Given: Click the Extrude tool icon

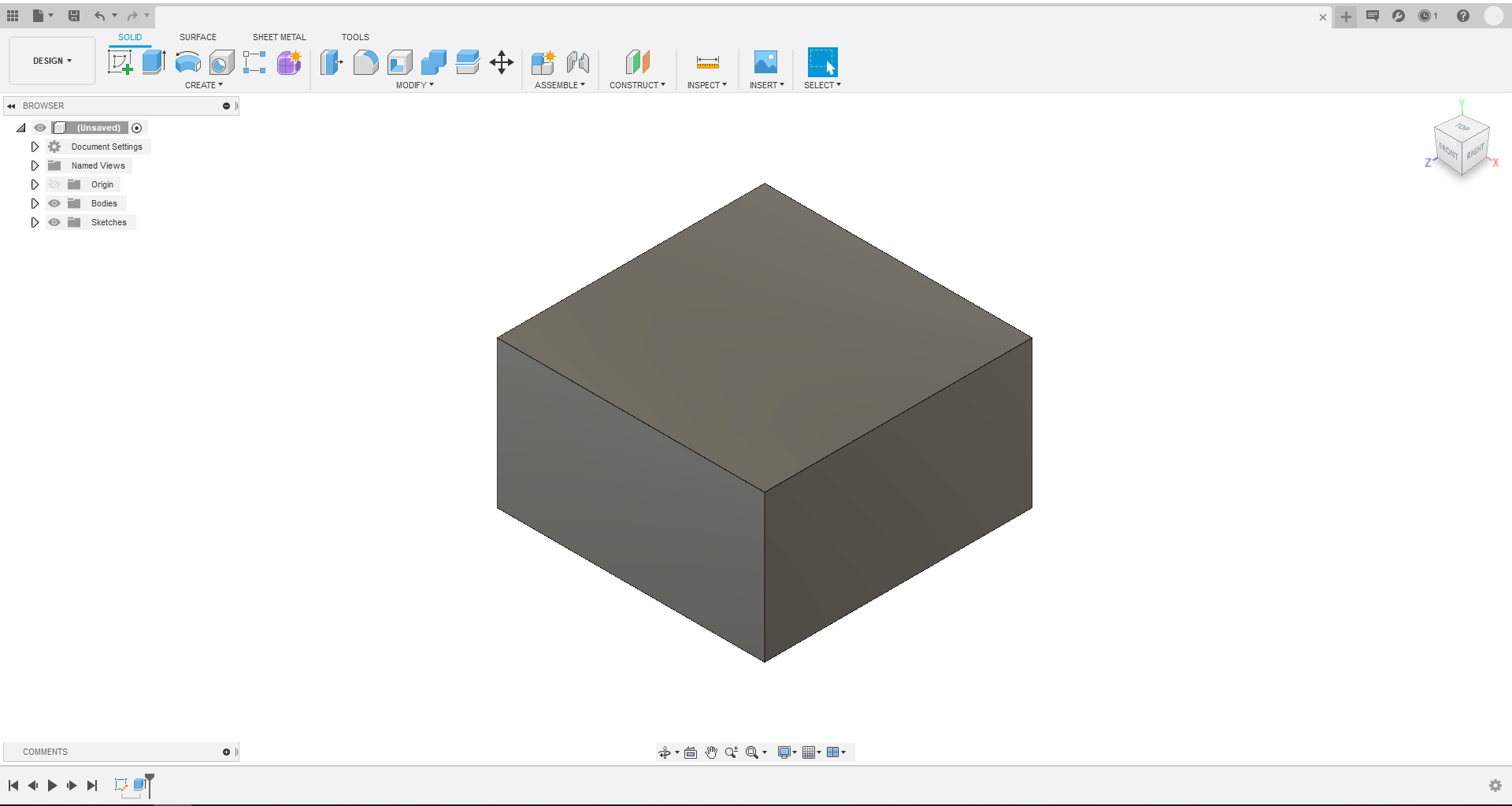Looking at the screenshot, I should click(x=154, y=62).
